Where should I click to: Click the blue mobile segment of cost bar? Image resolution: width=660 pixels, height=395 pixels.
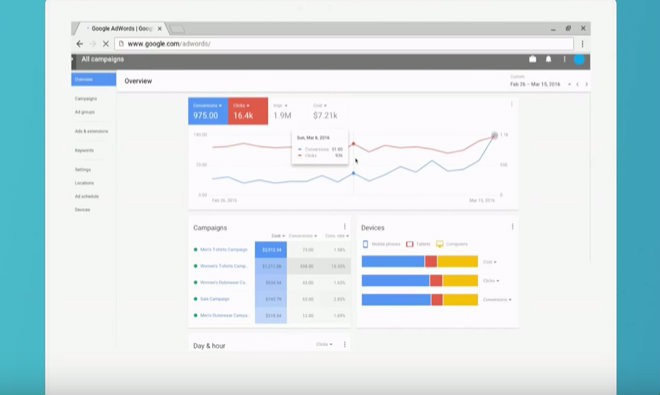(393, 262)
